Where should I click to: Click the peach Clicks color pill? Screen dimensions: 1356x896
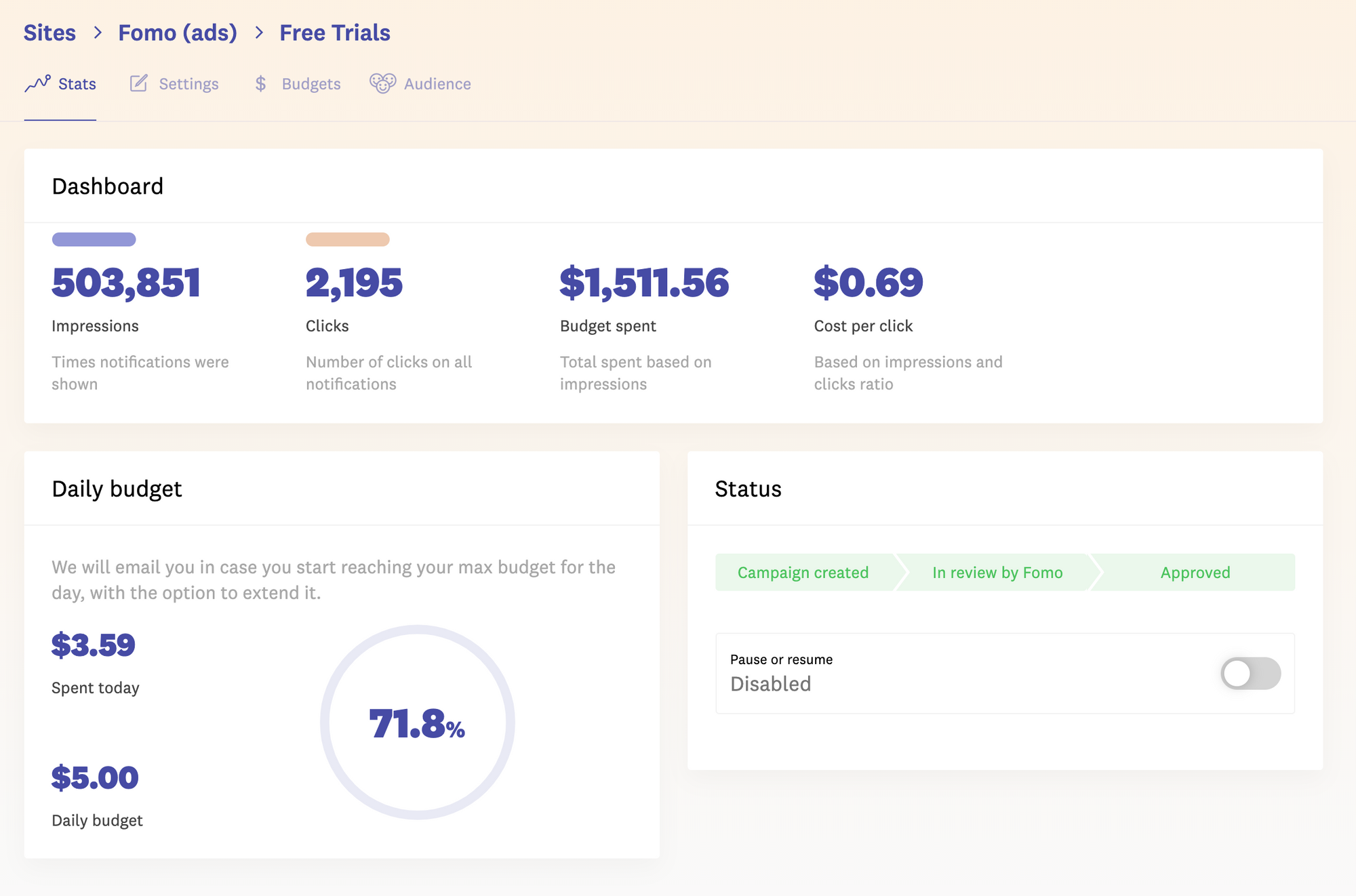[347, 239]
